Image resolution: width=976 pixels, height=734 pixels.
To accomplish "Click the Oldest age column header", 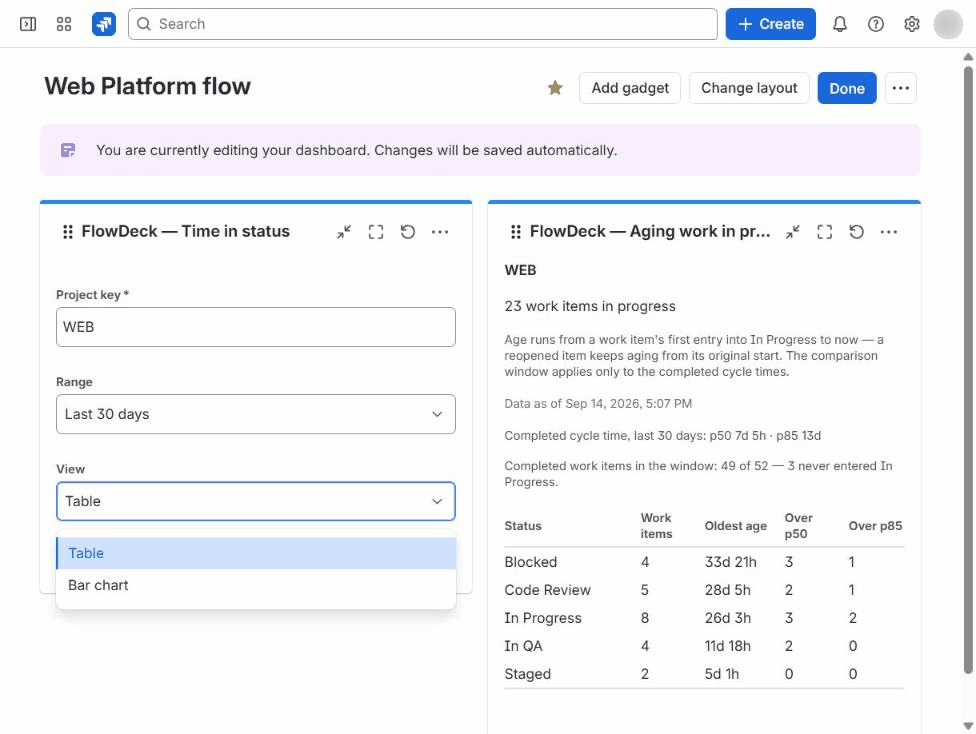I will [x=735, y=526].
